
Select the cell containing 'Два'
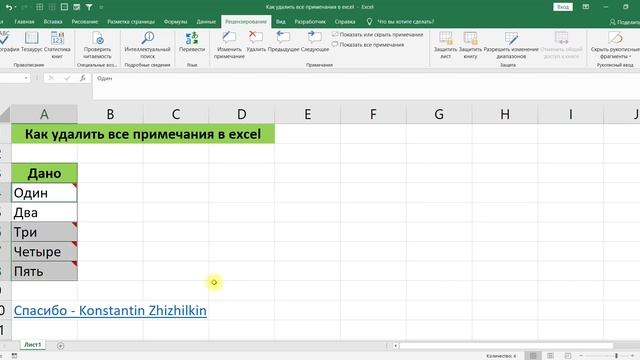tap(44, 212)
